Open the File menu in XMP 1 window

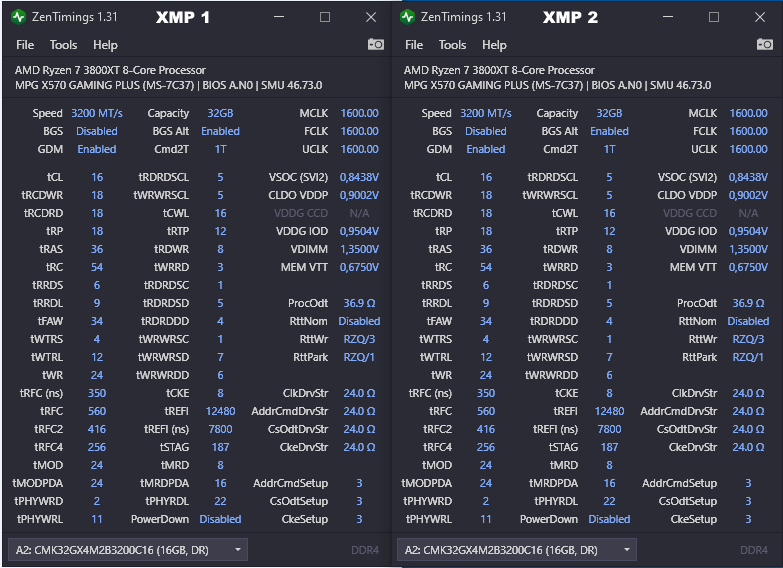click(25, 45)
